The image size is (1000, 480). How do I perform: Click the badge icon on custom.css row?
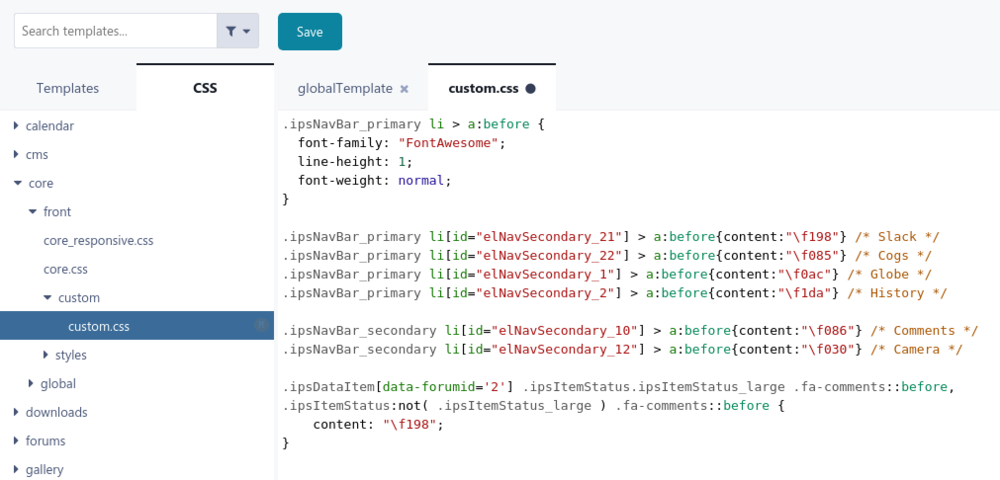tap(261, 326)
